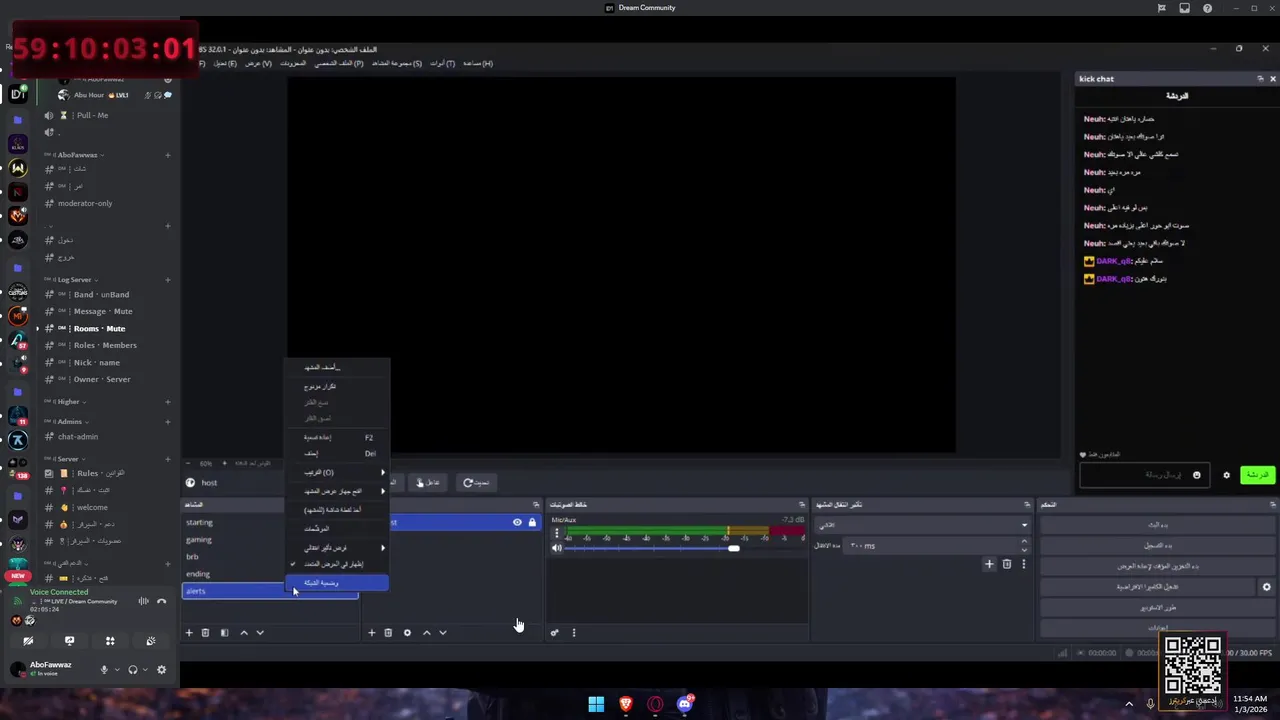Start recording button in Controls panel
This screenshot has height=720, width=1280.
1157,545
